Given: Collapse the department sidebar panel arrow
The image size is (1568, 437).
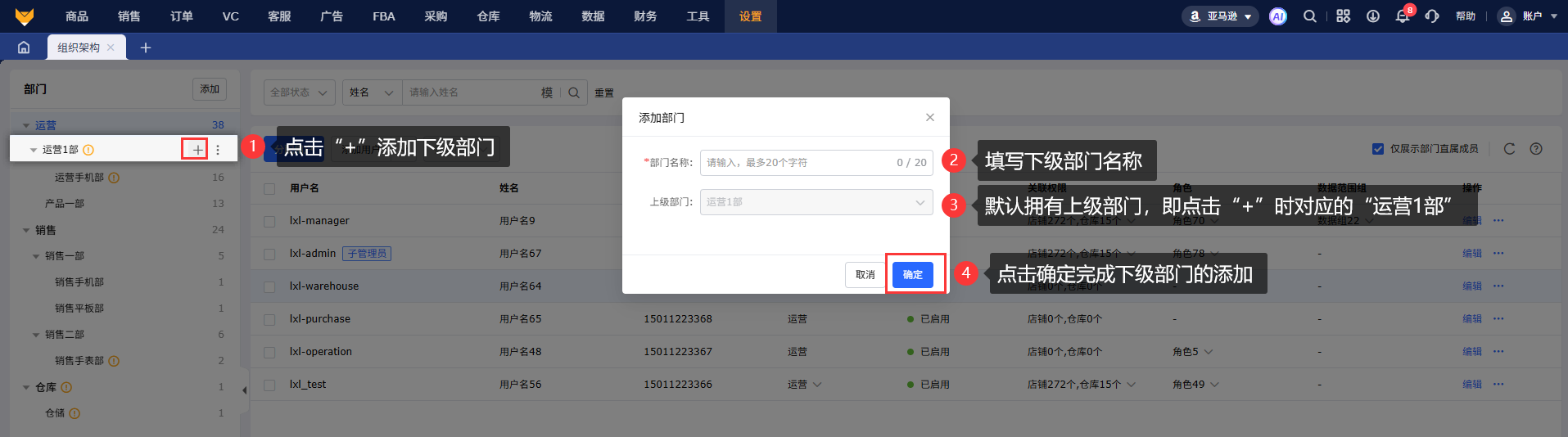Looking at the screenshot, I should coord(244,391).
